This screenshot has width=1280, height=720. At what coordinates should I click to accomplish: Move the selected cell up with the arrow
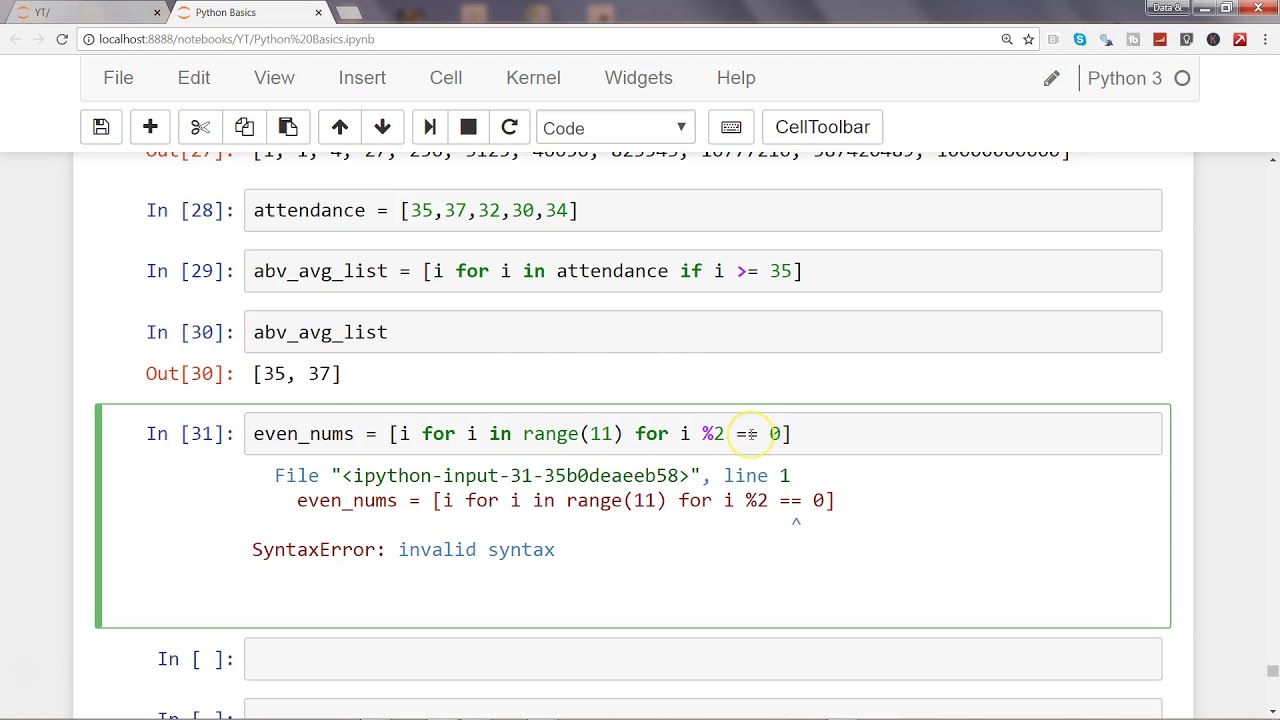click(340, 127)
